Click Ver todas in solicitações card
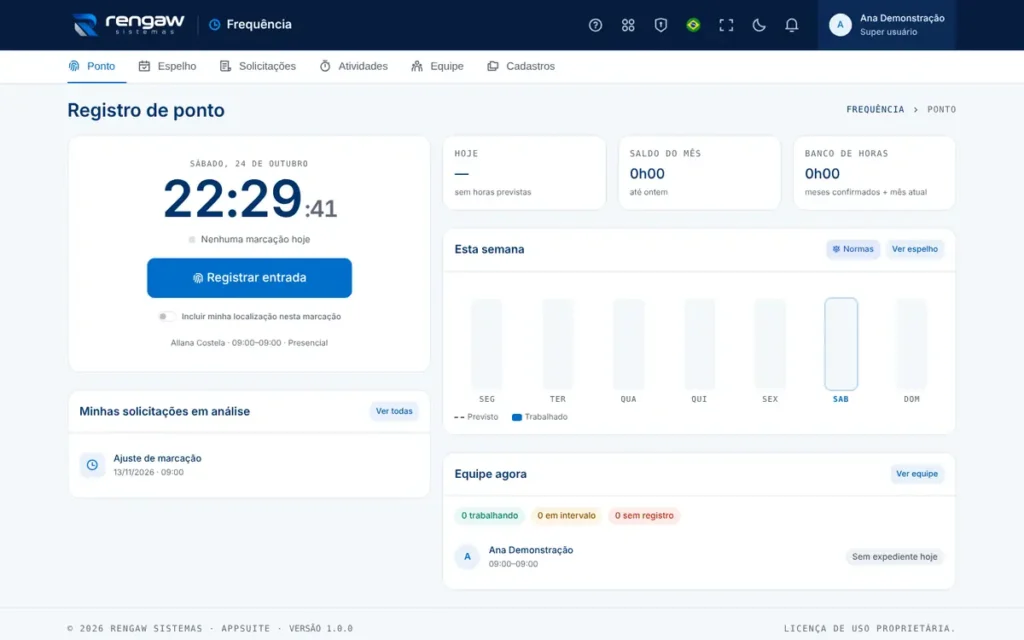 pyautogui.click(x=394, y=411)
